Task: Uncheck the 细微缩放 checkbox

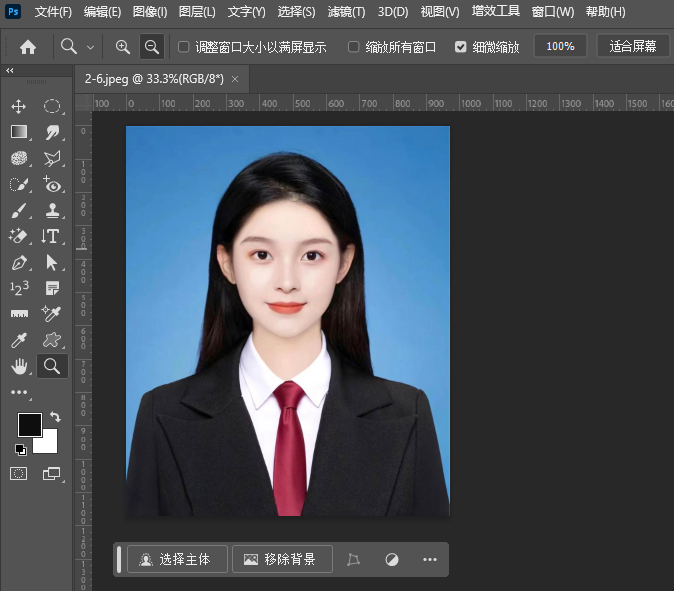Action: [460, 47]
